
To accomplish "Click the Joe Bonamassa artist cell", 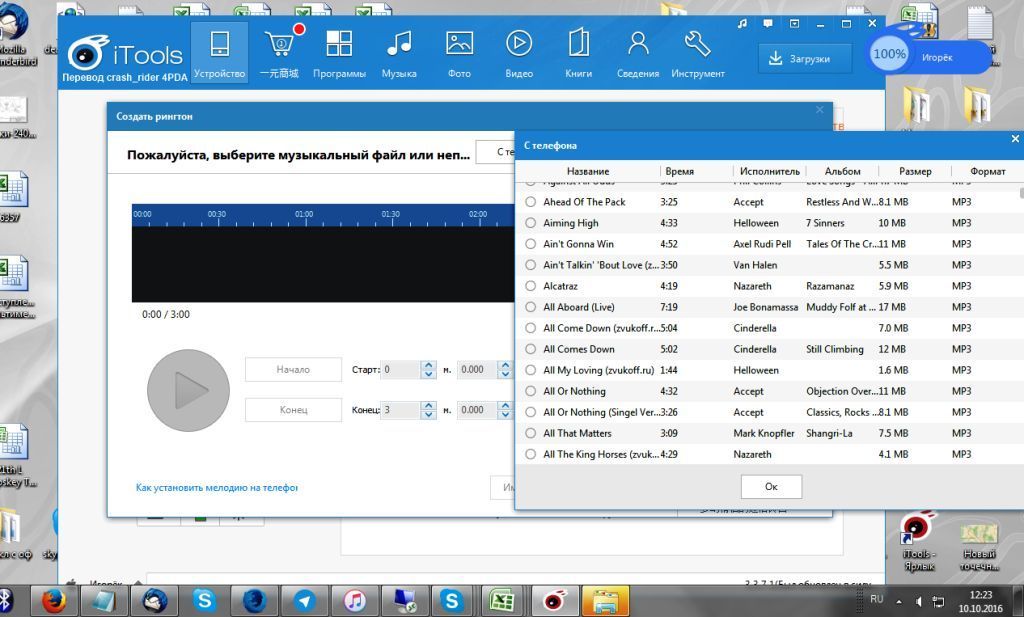I will point(765,307).
